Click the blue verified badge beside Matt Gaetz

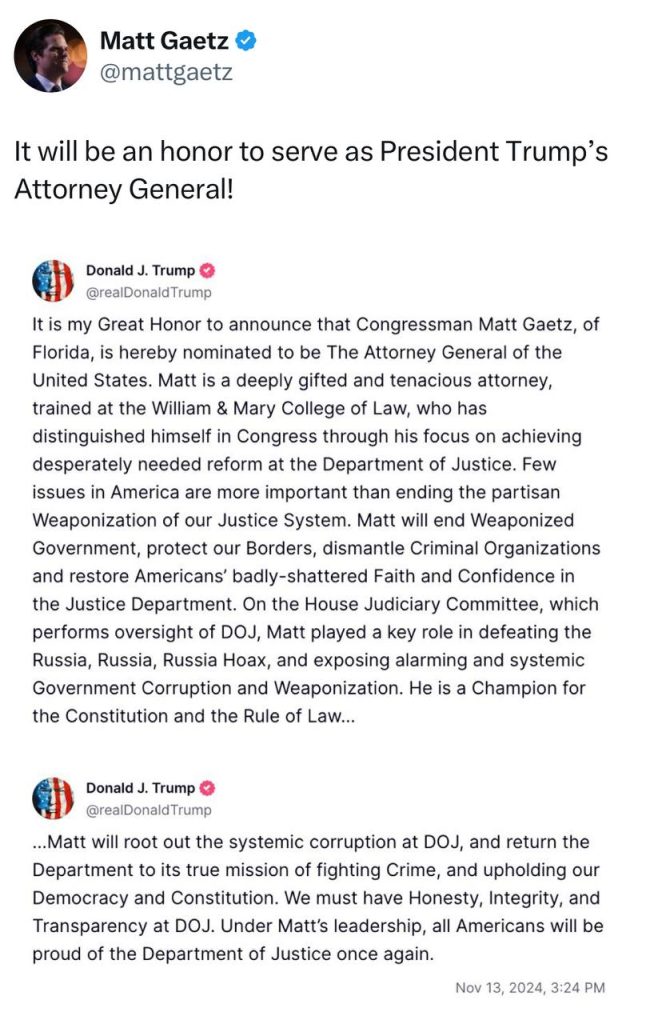pos(246,41)
